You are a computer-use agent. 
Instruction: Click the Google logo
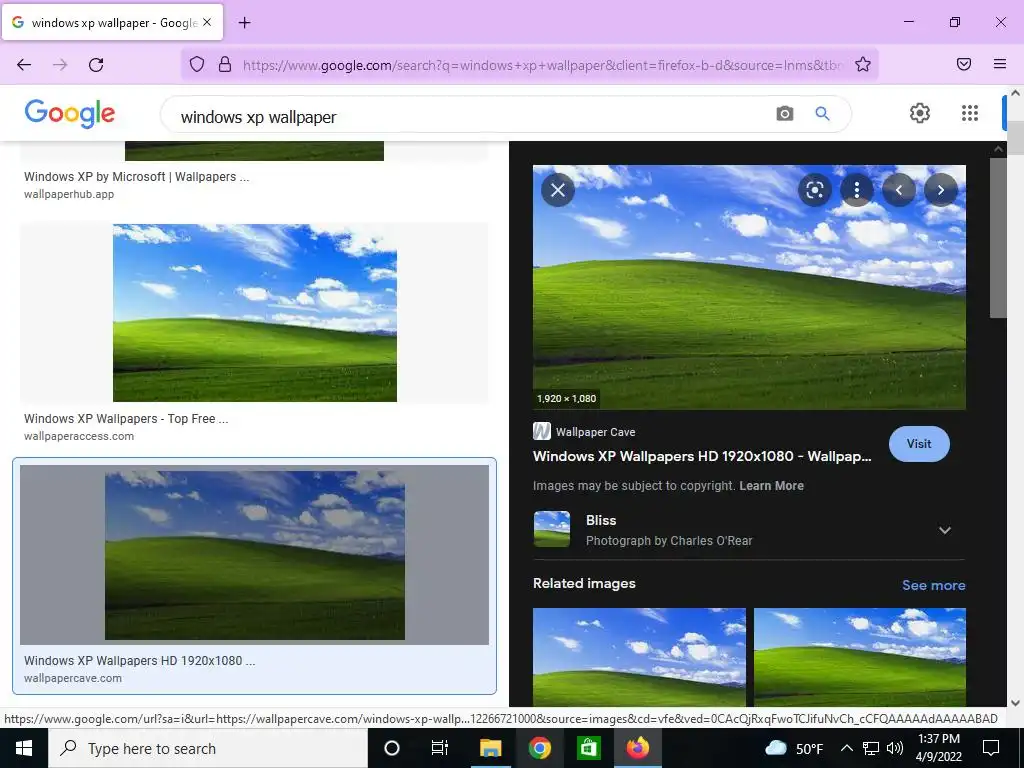pyautogui.click(x=70, y=114)
